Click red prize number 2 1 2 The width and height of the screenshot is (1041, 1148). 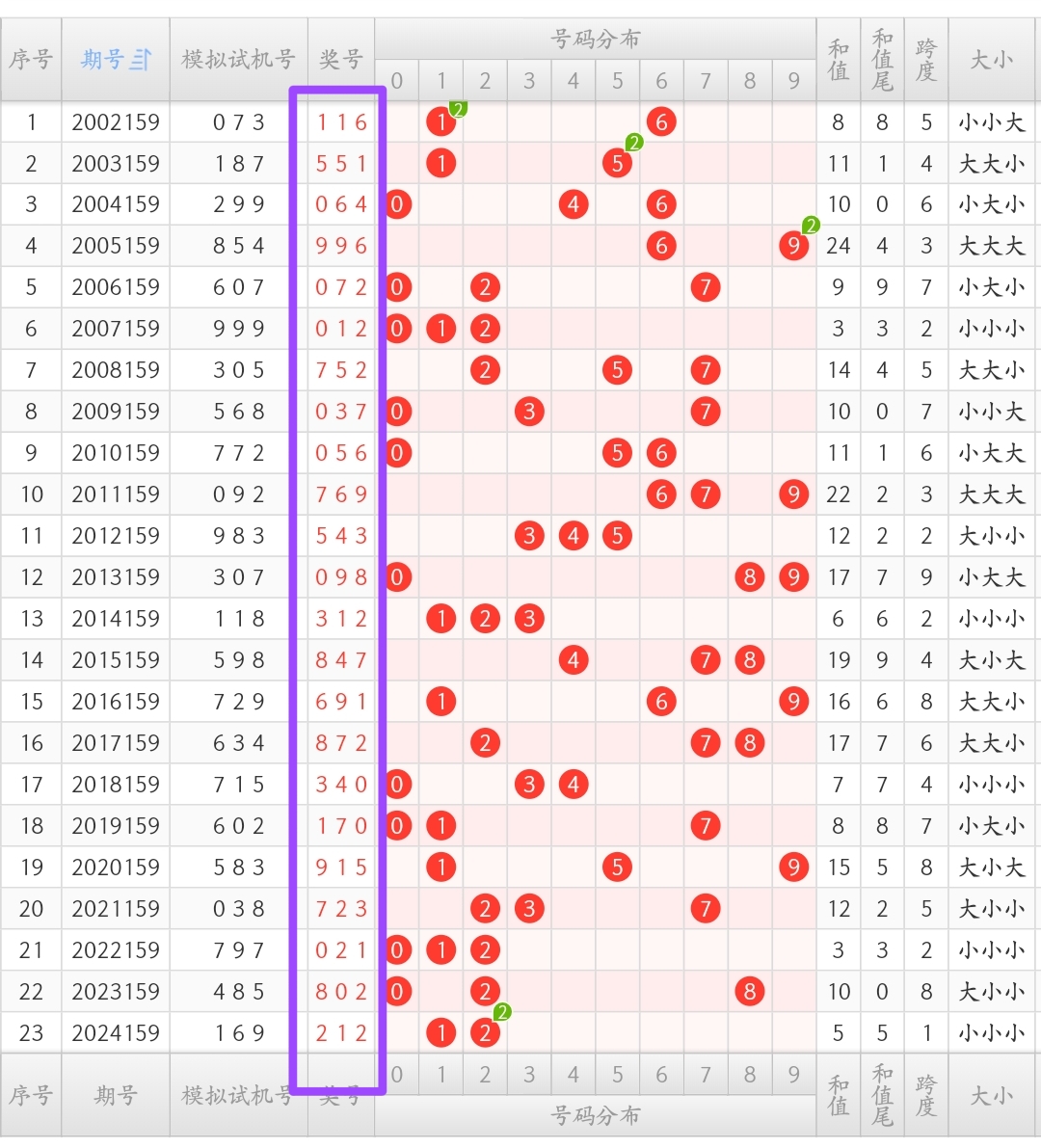tap(341, 1032)
